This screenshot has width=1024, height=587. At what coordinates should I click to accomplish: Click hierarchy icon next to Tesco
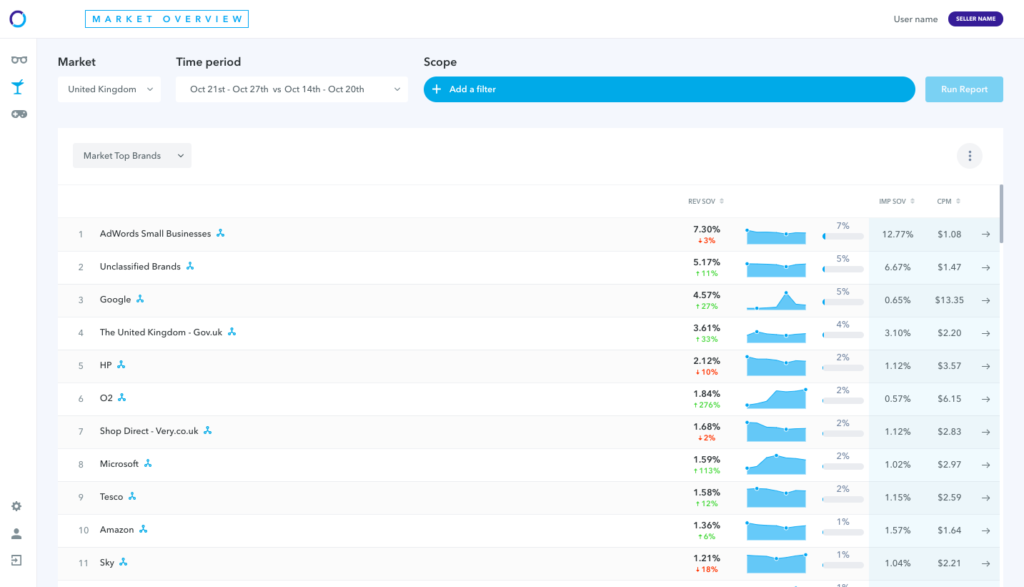coord(133,496)
